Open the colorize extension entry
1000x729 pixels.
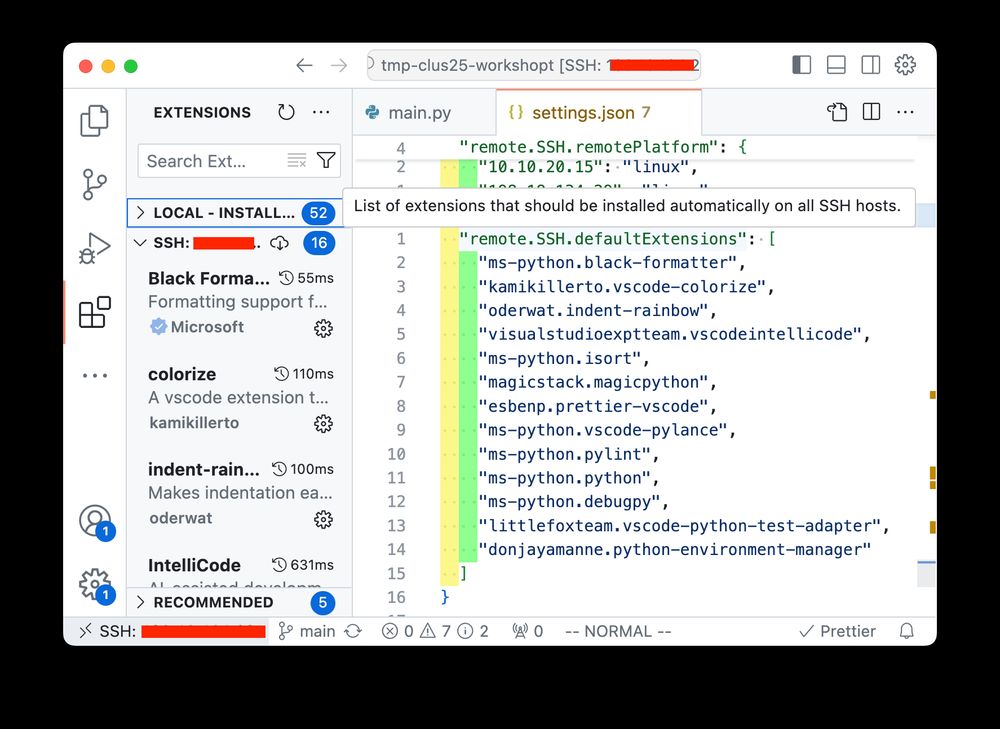point(240,399)
